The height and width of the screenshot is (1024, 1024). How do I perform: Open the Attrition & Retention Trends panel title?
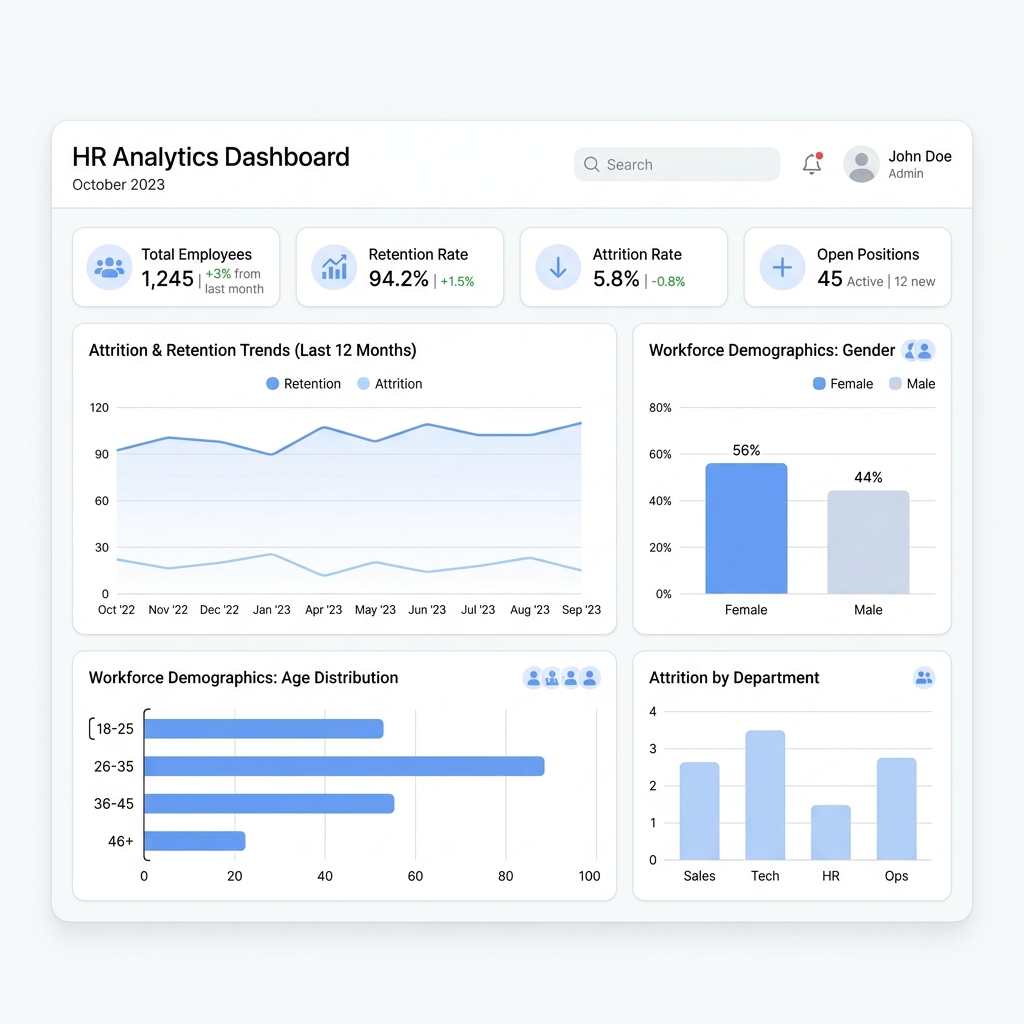pyautogui.click(x=252, y=350)
